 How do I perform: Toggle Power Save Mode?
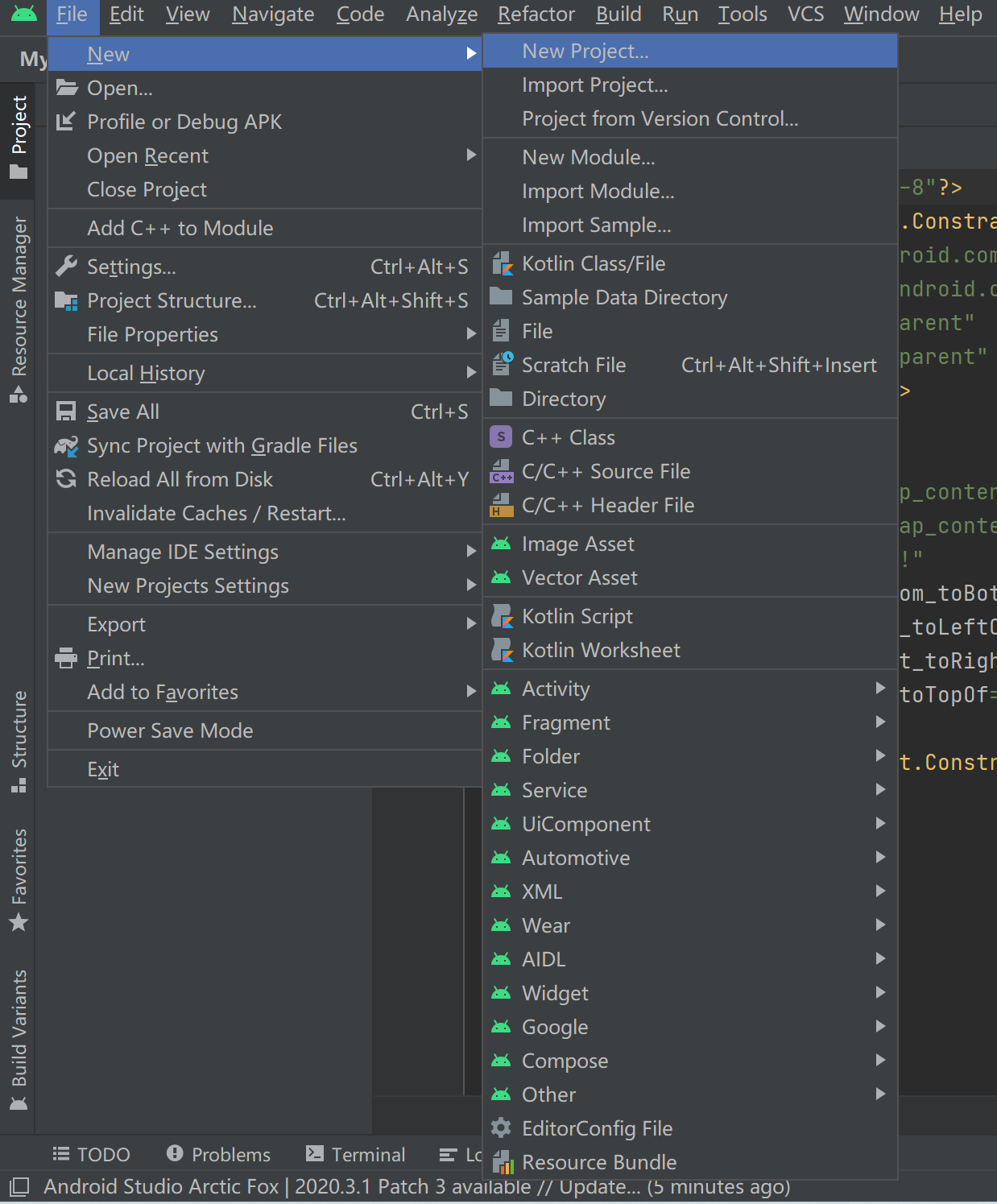(x=265, y=730)
